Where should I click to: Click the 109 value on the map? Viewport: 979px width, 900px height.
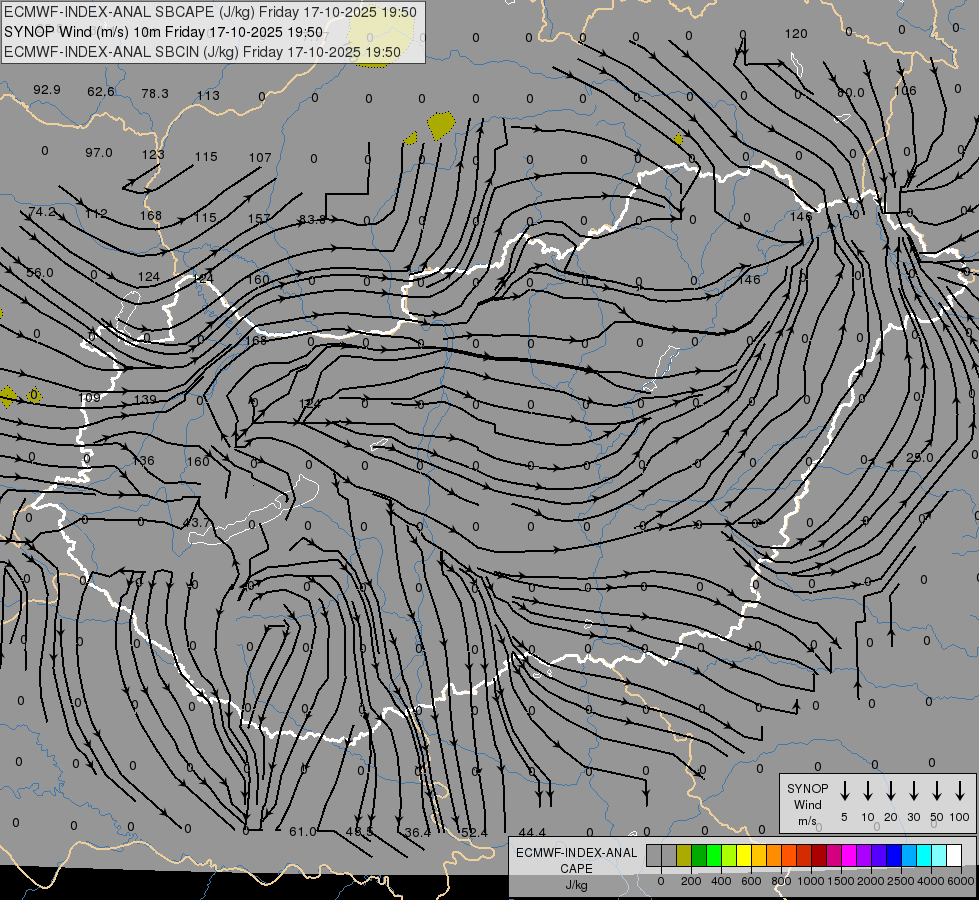pos(89,398)
